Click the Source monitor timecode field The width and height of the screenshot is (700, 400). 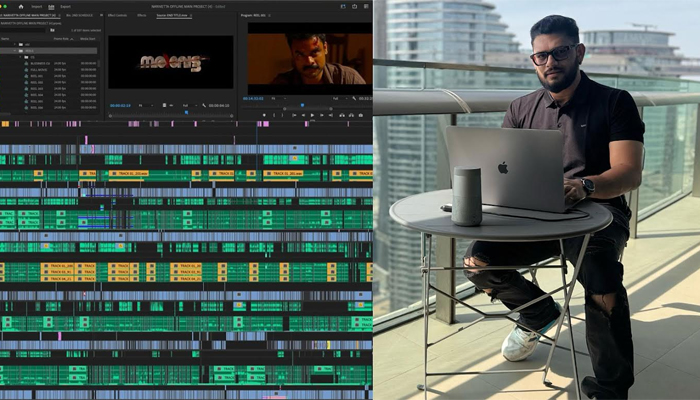tap(120, 105)
